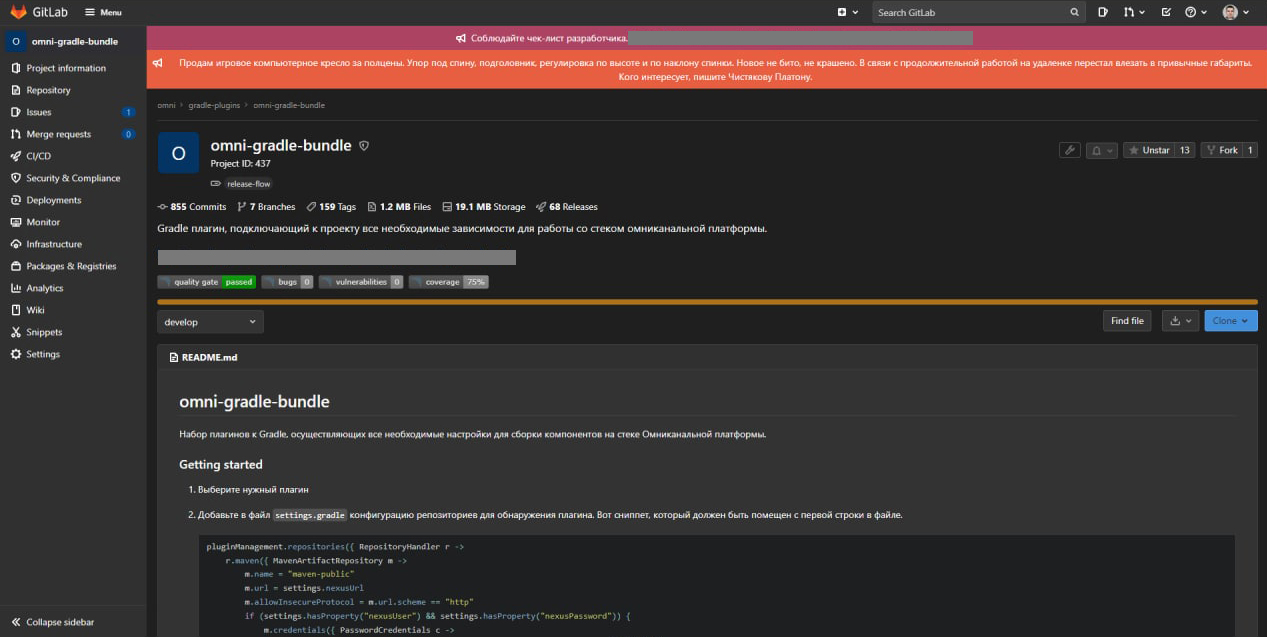1267x637 pixels.
Task: Click the Find file button
Action: point(1127,321)
